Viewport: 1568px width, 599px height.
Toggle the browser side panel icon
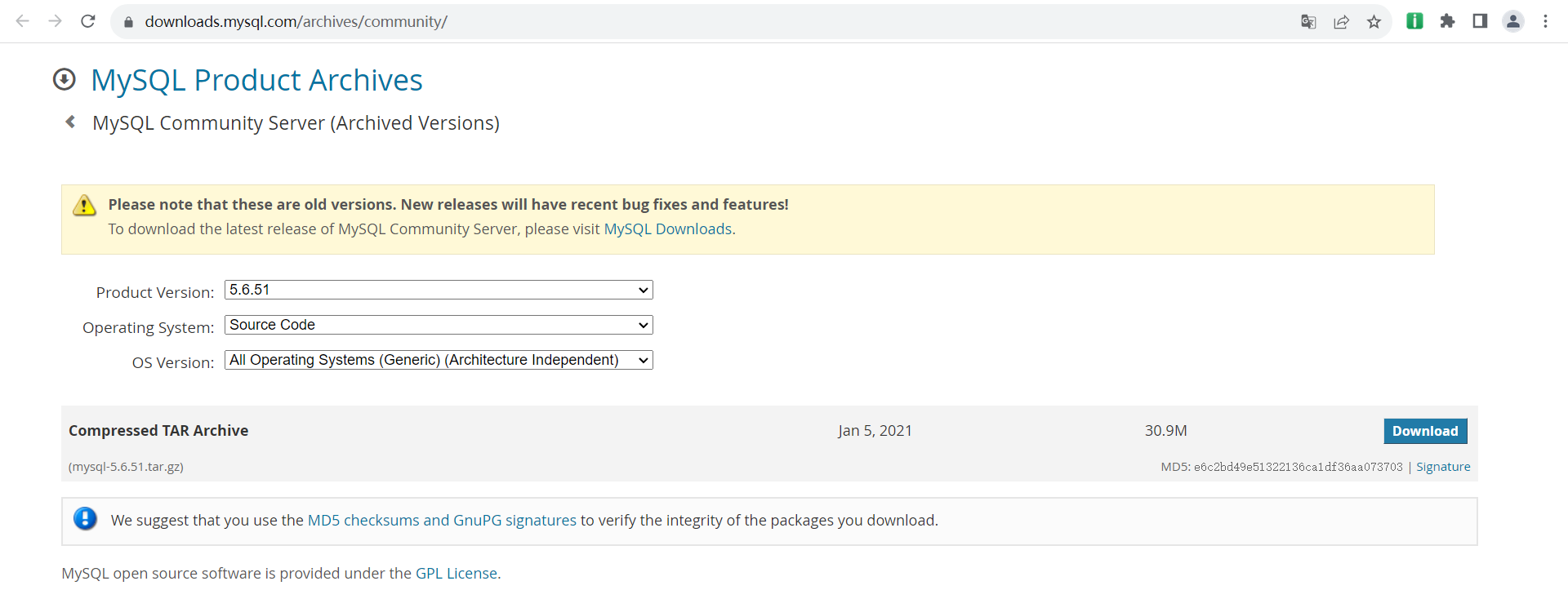coord(1480,21)
